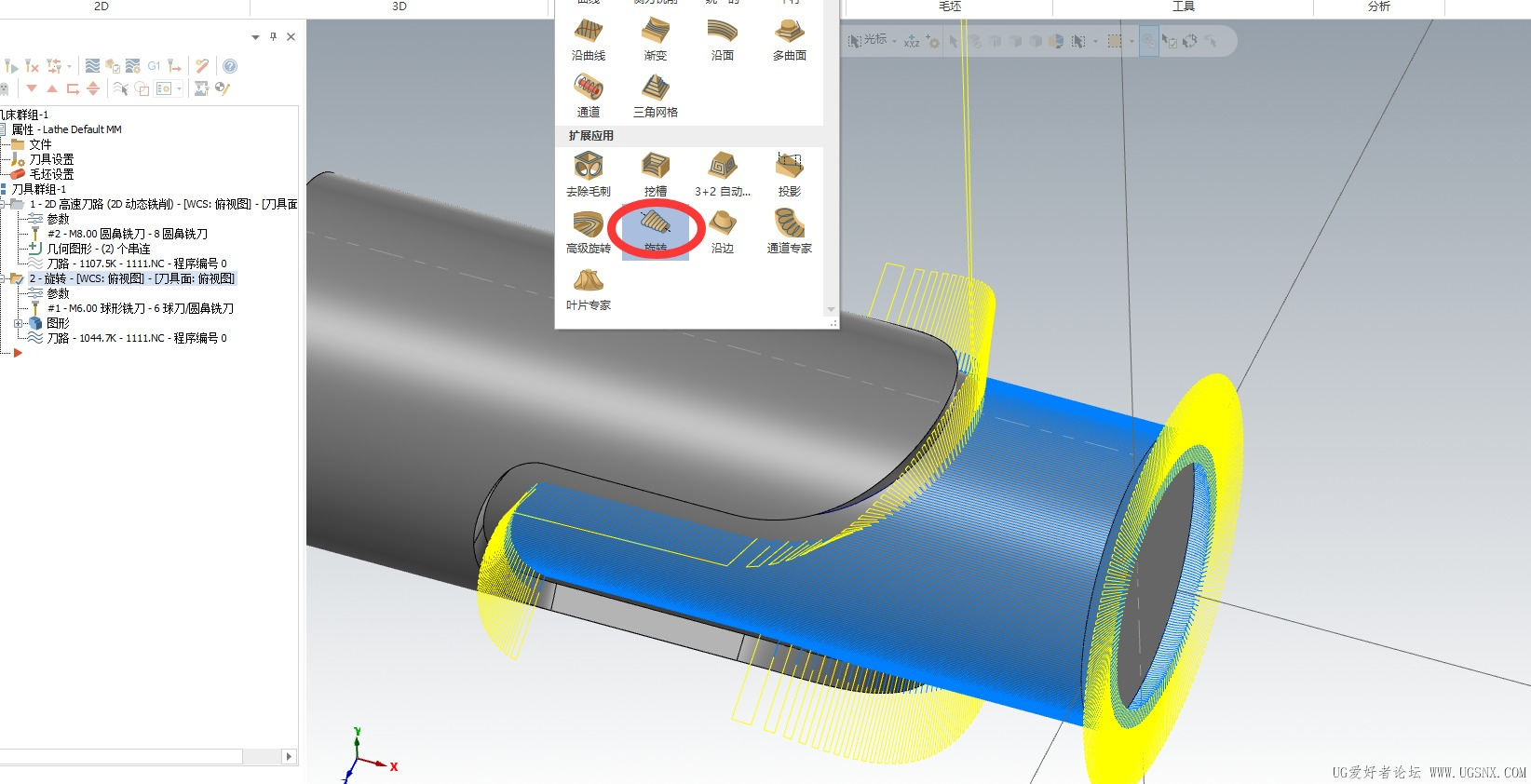Click 刀路 - 1044.7K toolpath entry
The image size is (1531, 784).
tap(137, 338)
